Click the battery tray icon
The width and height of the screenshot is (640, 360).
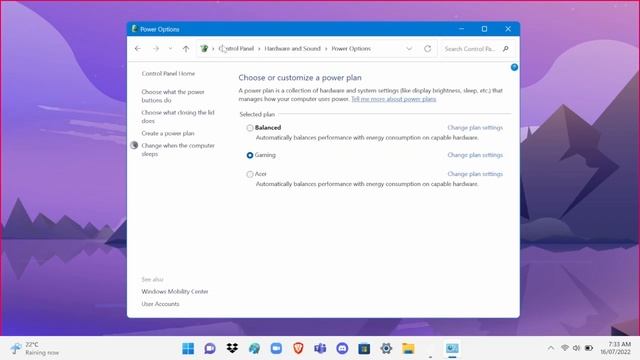589,348
